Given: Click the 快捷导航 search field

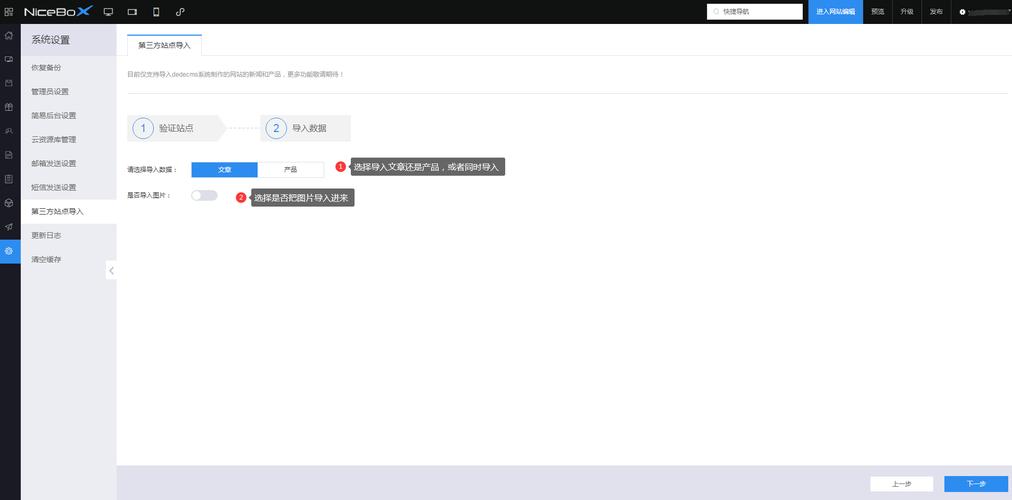Looking at the screenshot, I should (755, 12).
